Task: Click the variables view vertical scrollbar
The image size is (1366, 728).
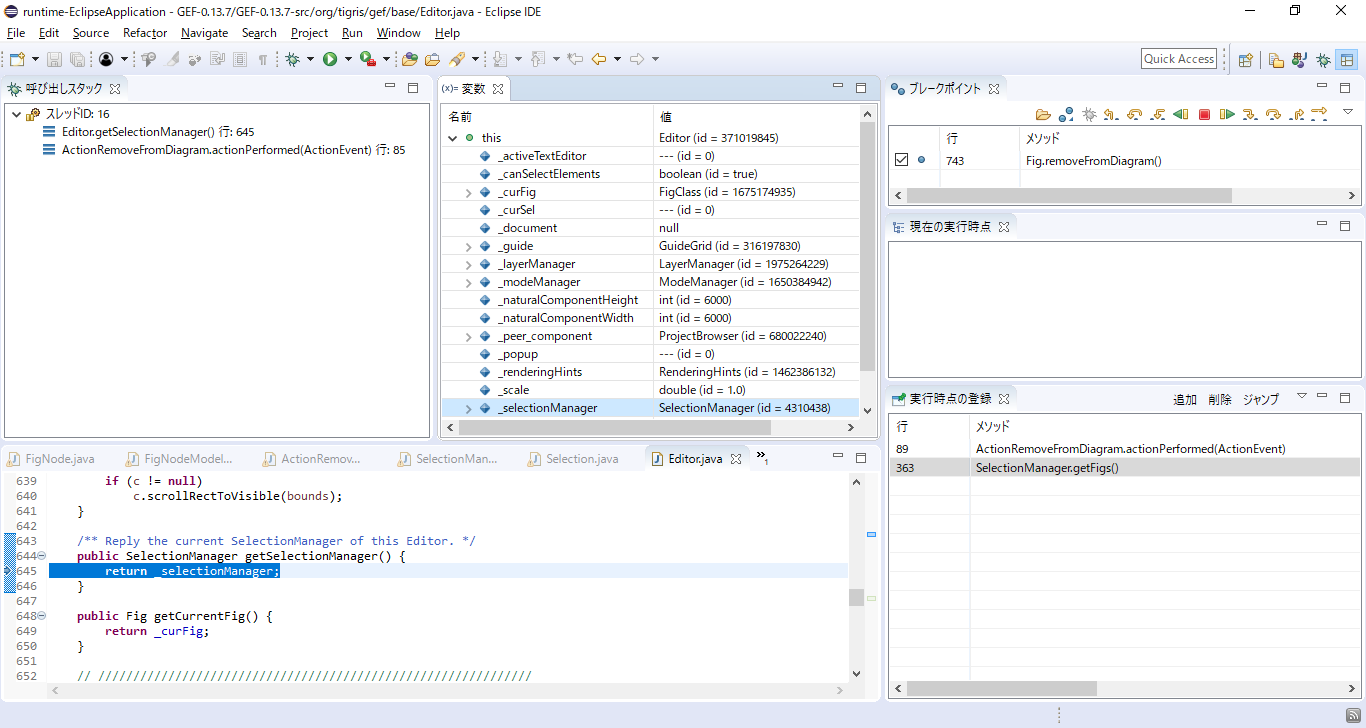Action: 868,245
